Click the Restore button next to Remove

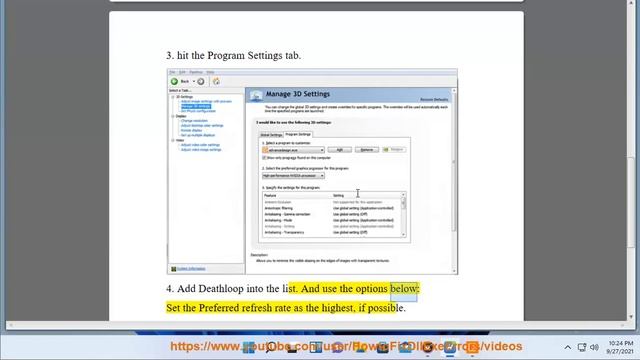[x=394, y=150]
